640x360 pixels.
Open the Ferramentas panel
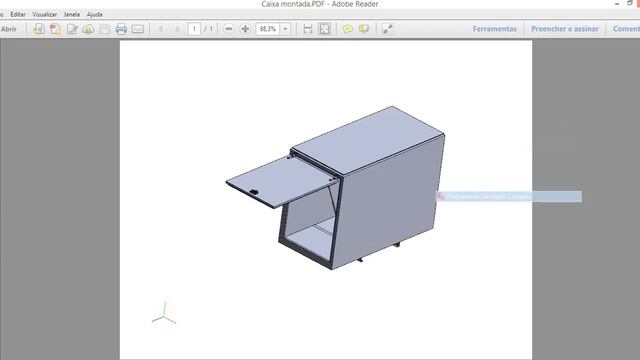[494, 29]
